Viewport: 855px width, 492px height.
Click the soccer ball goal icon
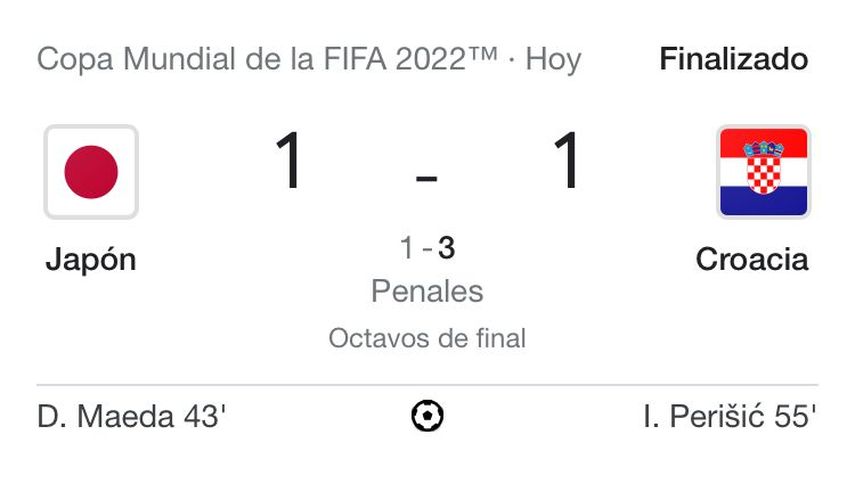pos(427,416)
